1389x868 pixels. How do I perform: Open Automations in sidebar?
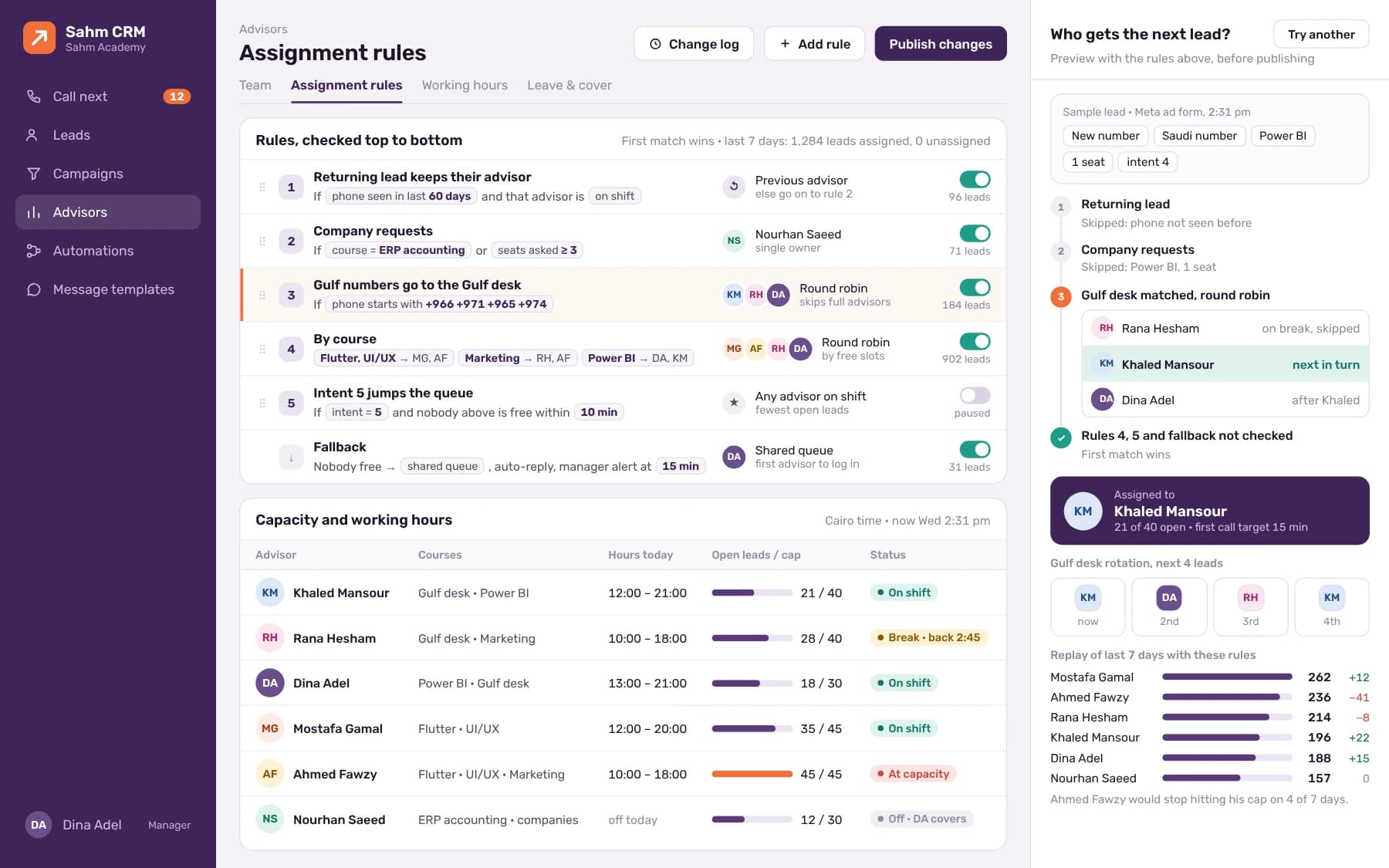click(108, 251)
